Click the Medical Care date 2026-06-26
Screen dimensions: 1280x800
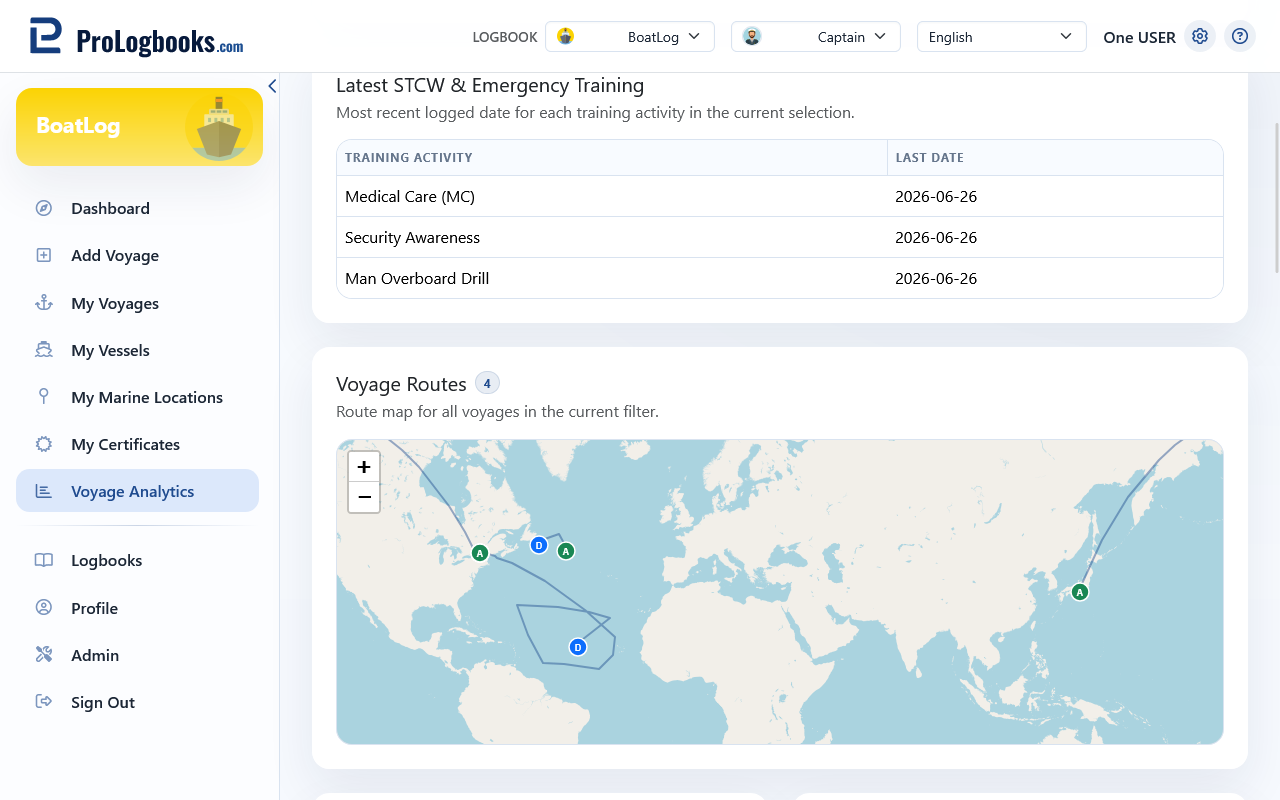click(936, 196)
